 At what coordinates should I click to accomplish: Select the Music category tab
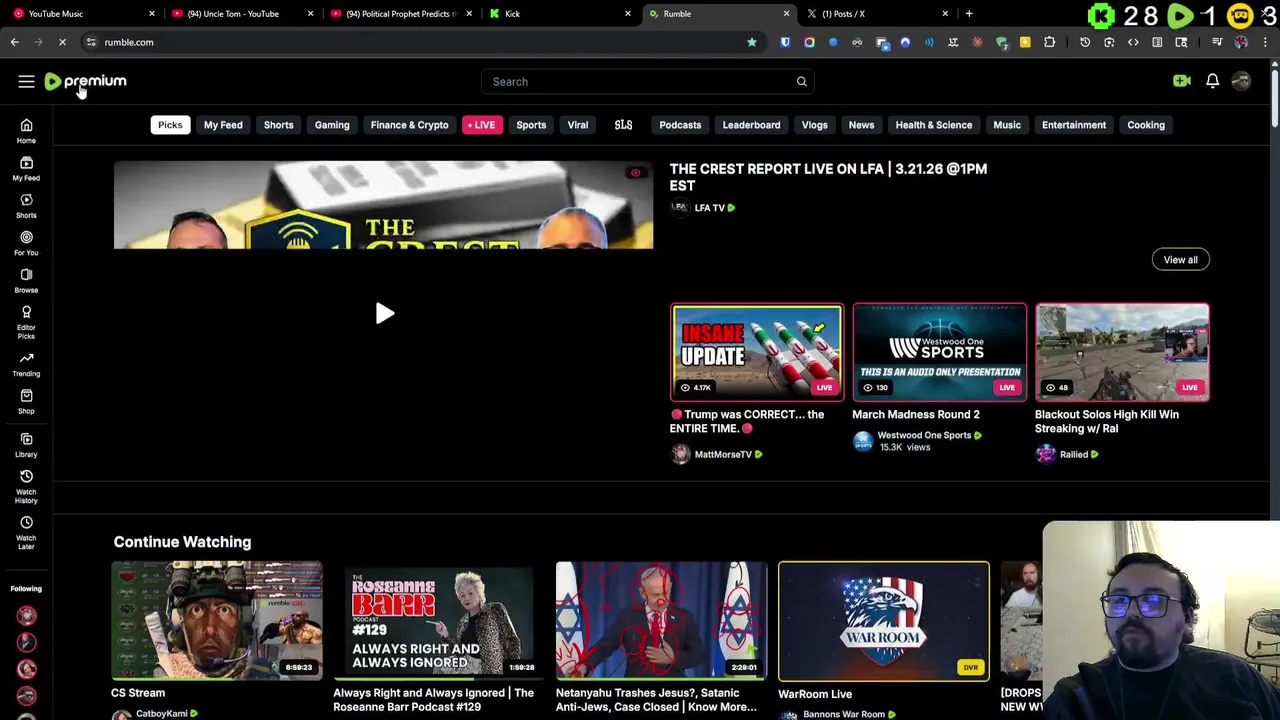pyautogui.click(x=1007, y=125)
